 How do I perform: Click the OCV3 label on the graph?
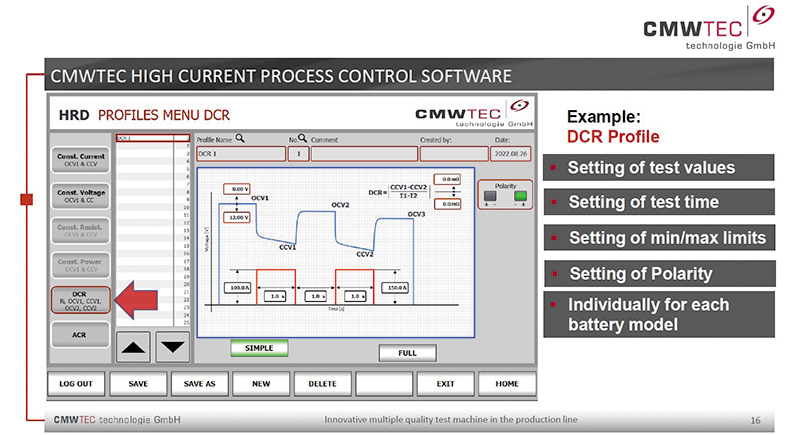[x=416, y=215]
